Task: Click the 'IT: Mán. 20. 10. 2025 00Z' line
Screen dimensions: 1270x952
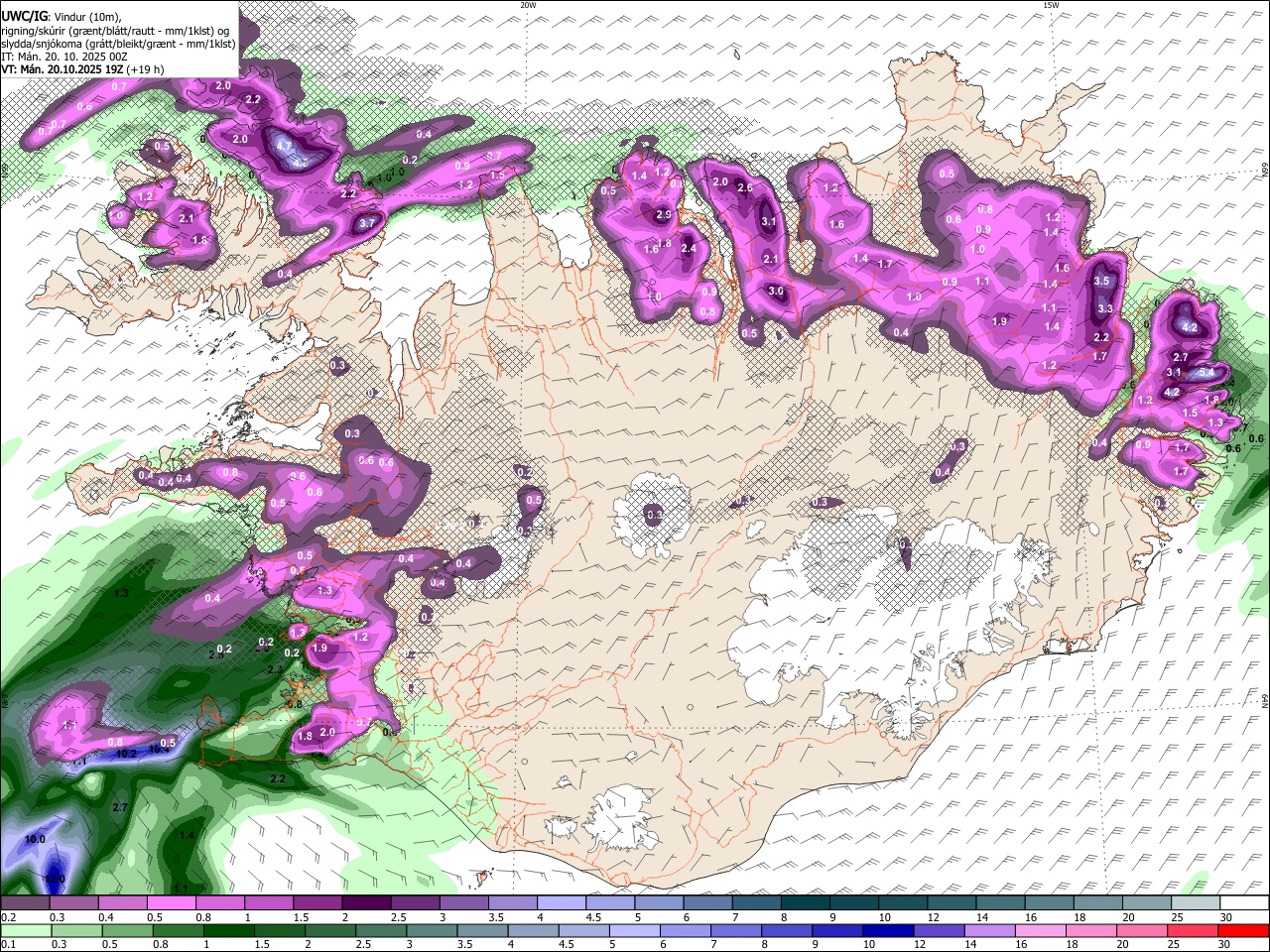Action: (x=64, y=57)
